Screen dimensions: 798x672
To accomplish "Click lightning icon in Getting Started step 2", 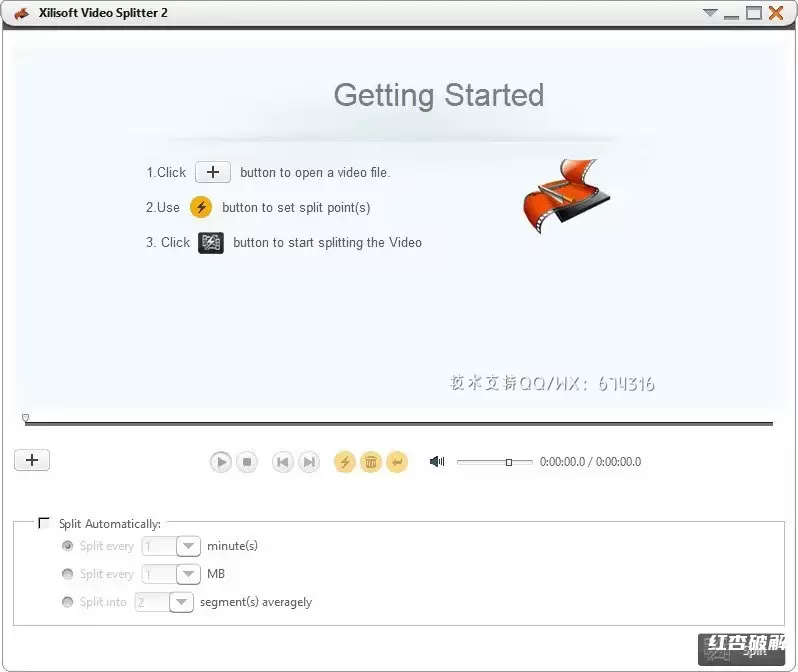I will click(x=201, y=207).
